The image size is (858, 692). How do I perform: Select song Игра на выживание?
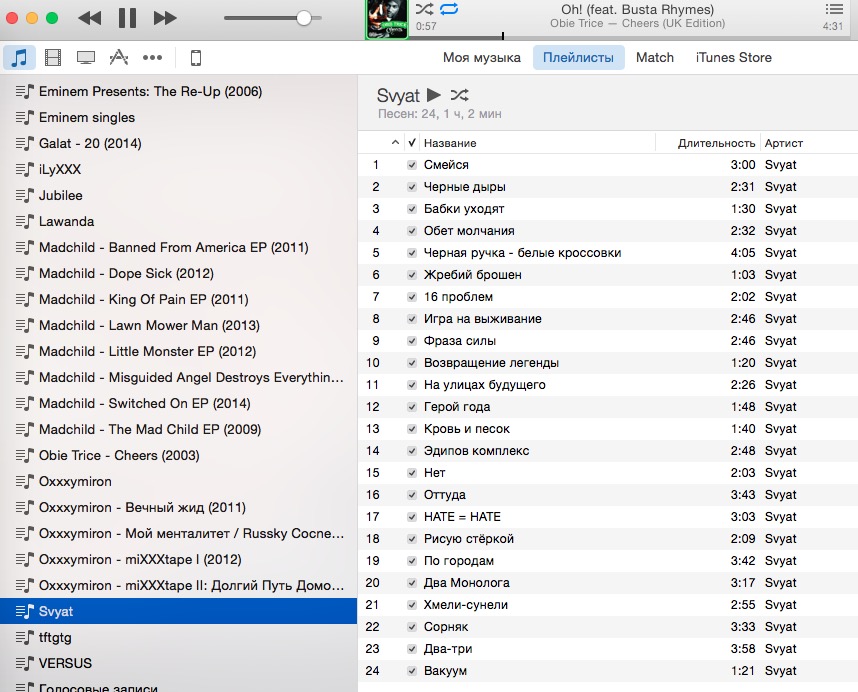click(x=608, y=318)
